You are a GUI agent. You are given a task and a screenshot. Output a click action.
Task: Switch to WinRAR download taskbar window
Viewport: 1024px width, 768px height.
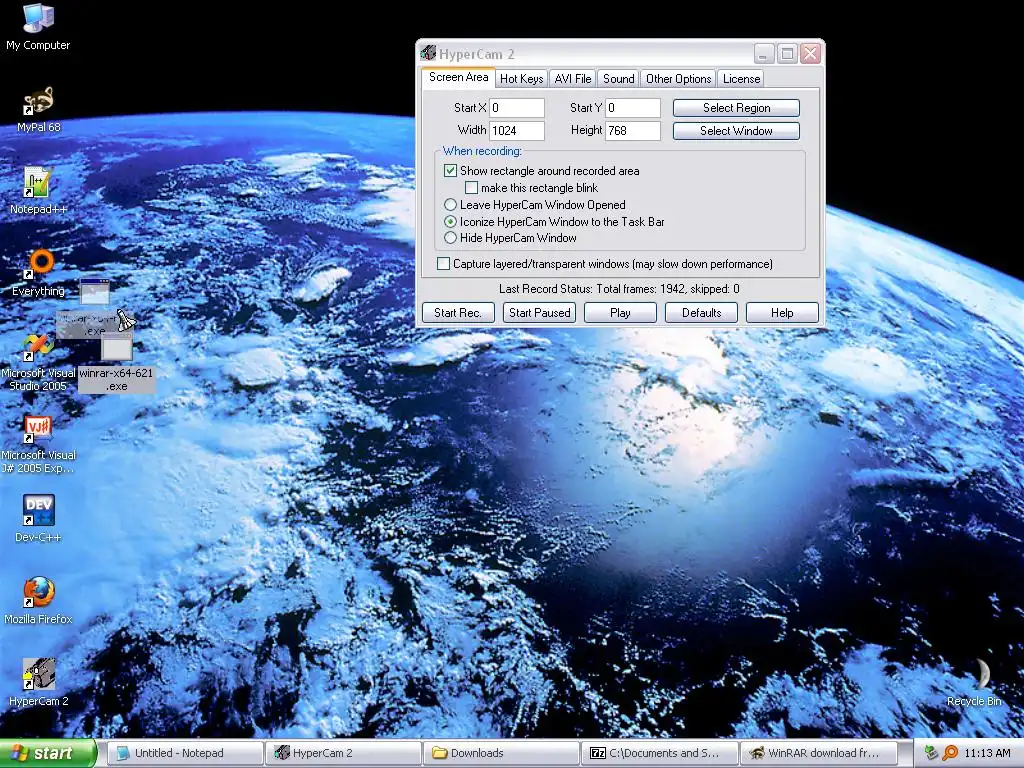click(x=818, y=753)
